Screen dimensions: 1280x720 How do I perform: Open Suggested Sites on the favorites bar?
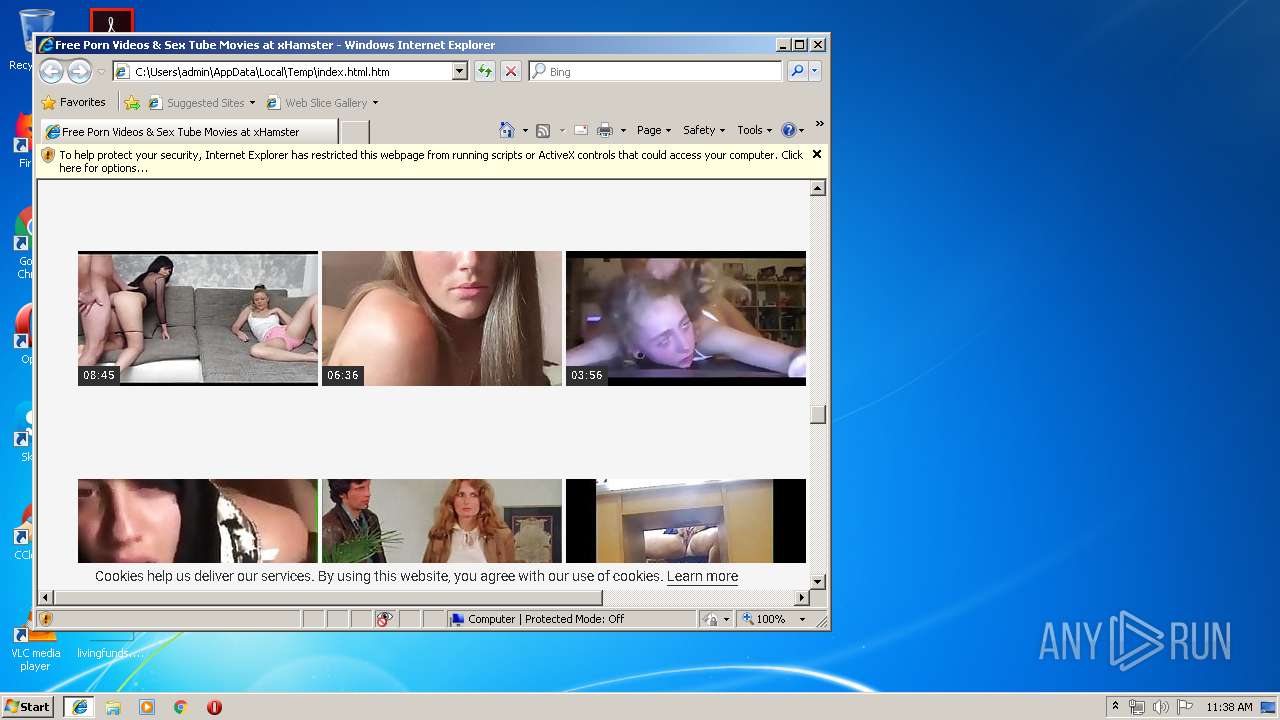201,102
